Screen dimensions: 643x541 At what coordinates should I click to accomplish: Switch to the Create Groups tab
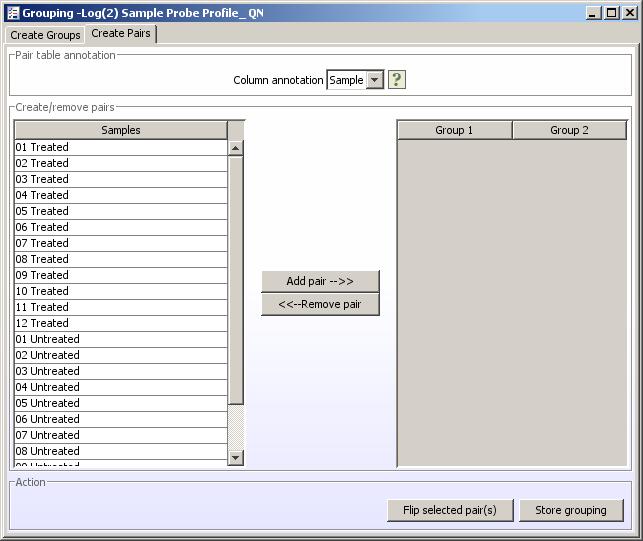click(45, 35)
